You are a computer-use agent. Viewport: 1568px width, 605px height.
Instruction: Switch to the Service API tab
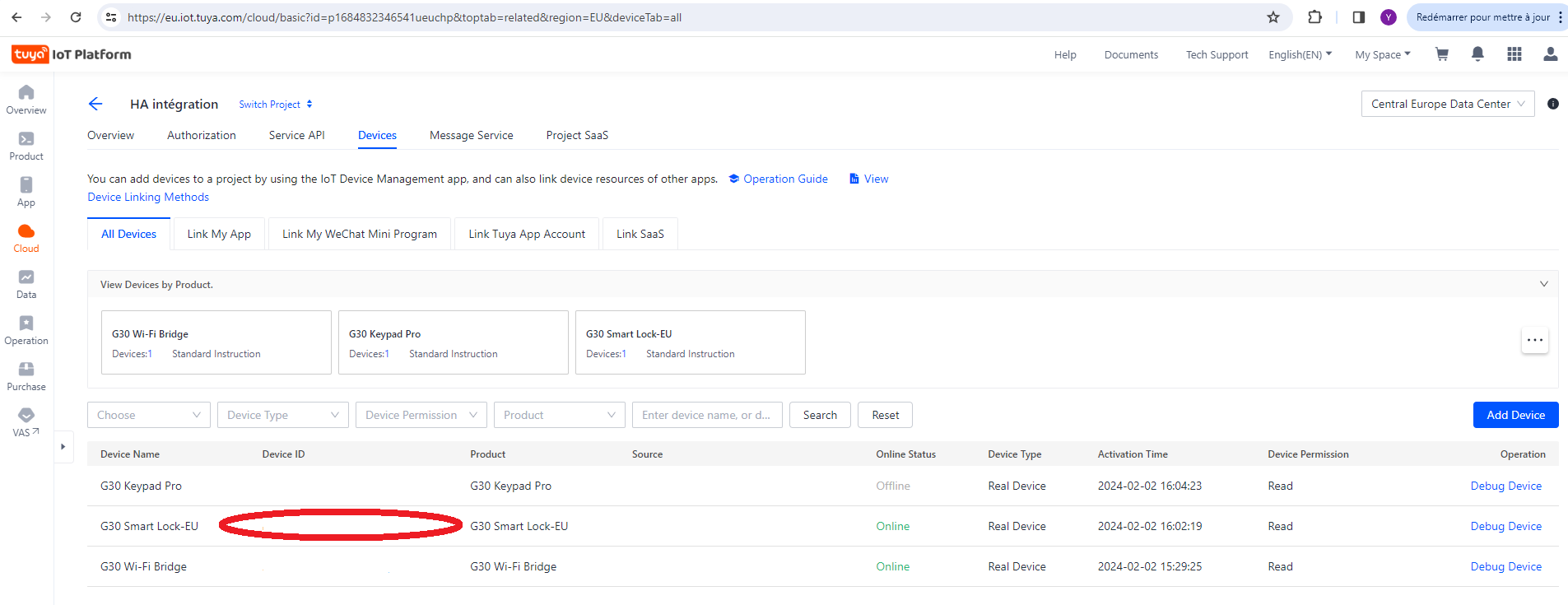pos(297,135)
